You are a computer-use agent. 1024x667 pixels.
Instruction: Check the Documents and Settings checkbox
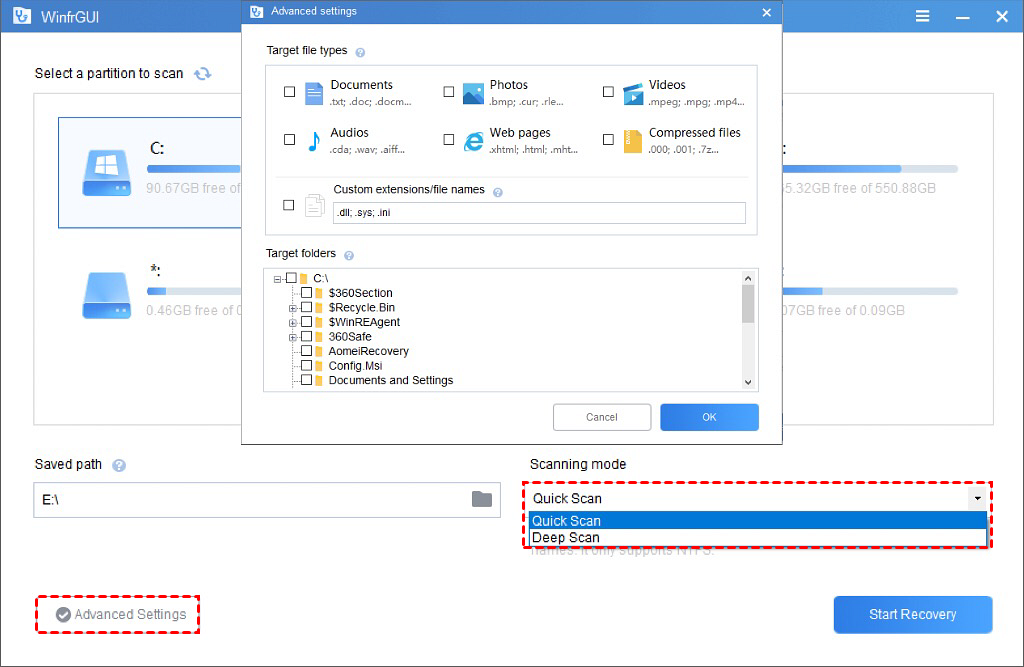click(306, 380)
